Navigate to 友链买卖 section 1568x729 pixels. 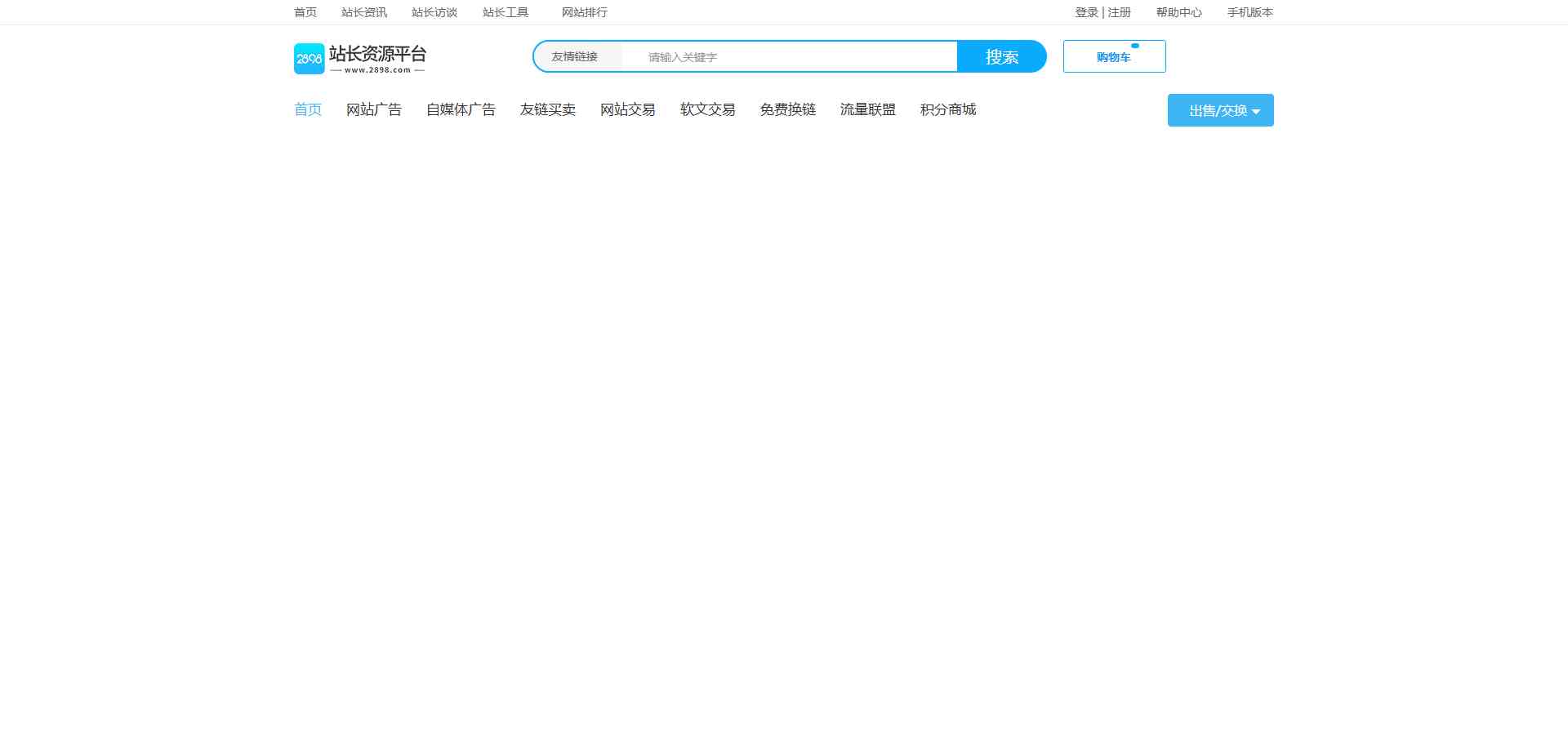(x=548, y=109)
